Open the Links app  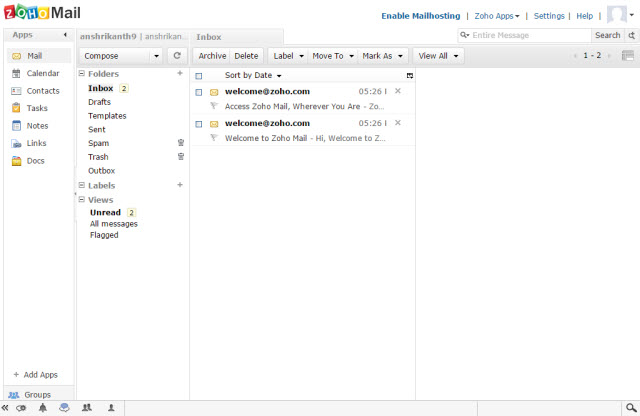(x=29, y=143)
